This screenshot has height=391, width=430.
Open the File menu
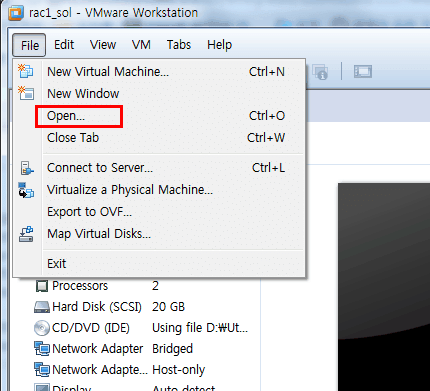point(29,45)
